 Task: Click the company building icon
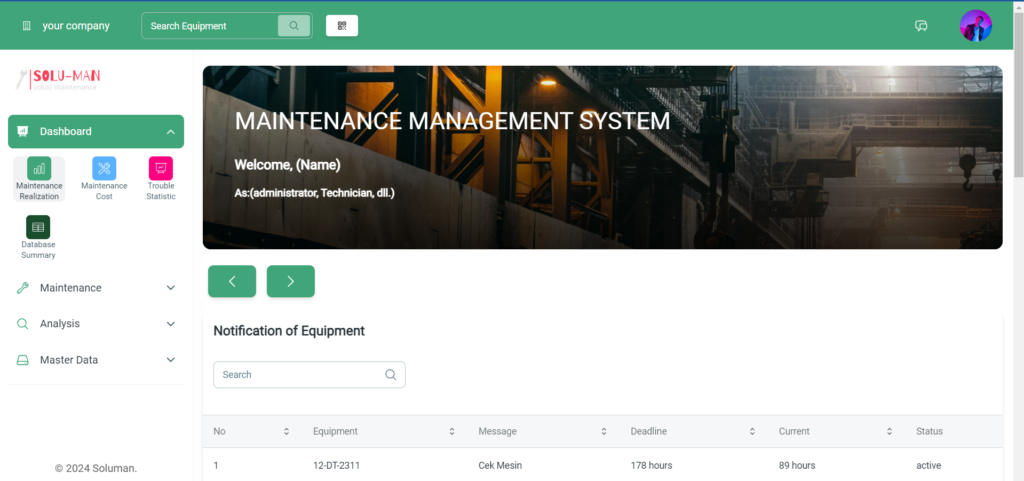tap(27, 26)
